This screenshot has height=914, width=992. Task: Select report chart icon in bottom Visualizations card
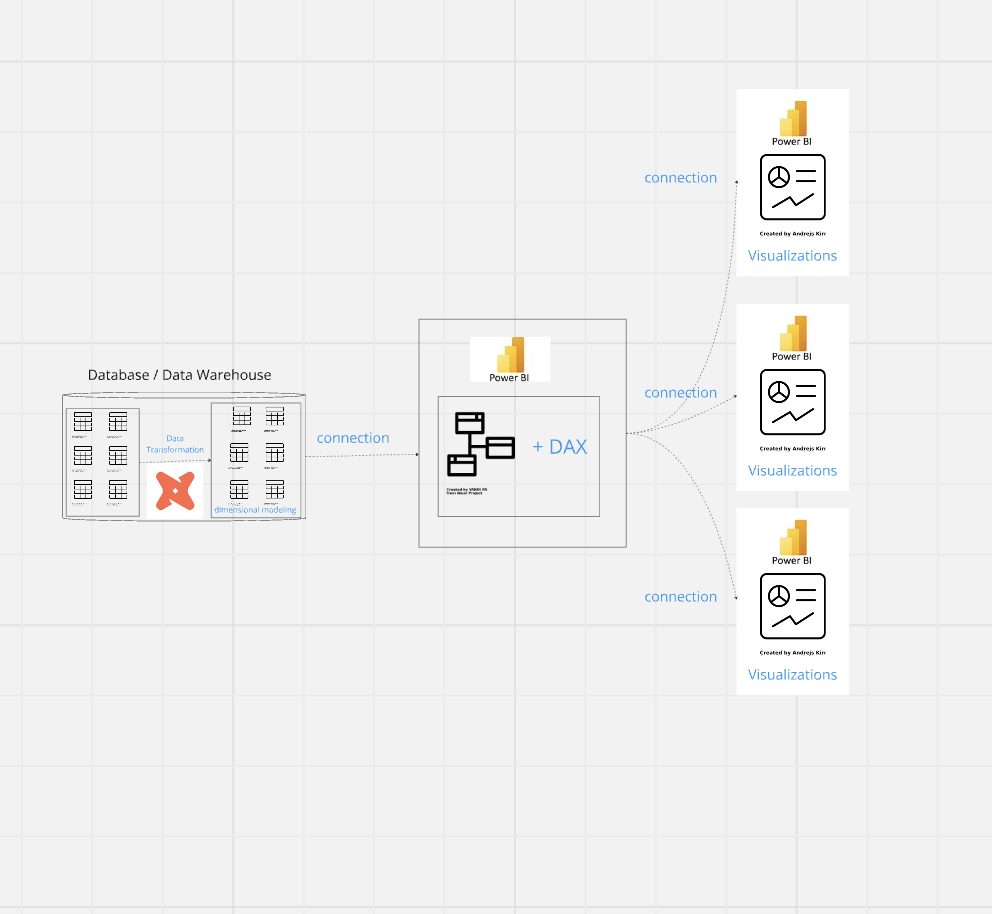pyautogui.click(x=793, y=606)
